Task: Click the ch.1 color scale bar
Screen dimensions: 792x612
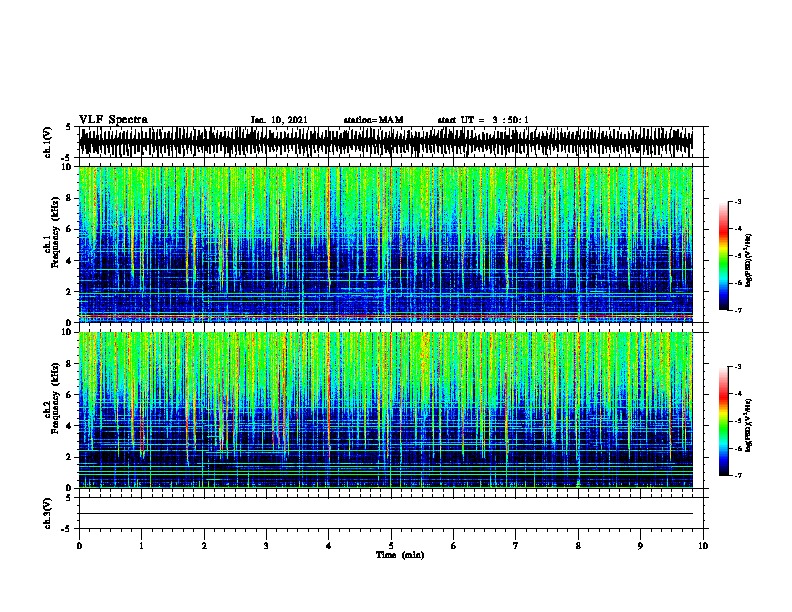Action: click(x=724, y=256)
